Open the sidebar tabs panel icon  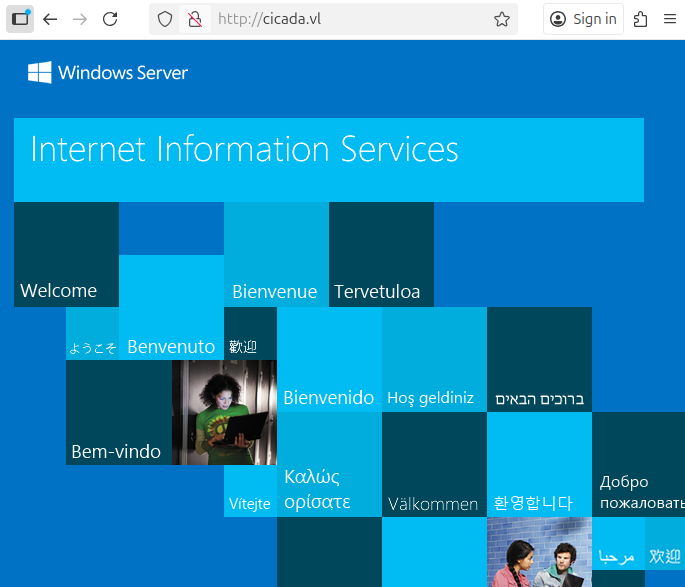pos(20,19)
